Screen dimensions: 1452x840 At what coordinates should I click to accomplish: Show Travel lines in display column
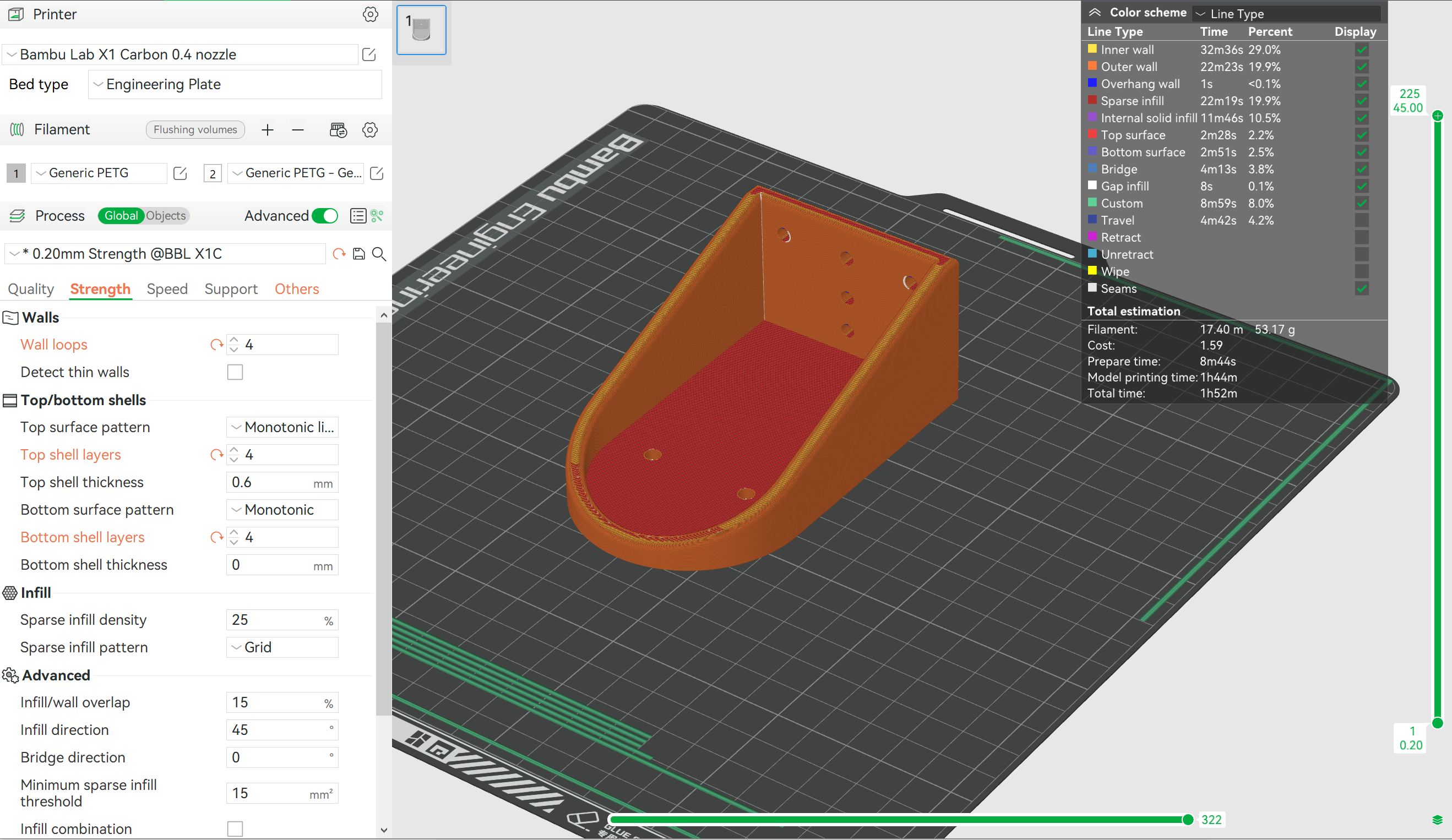[x=1362, y=220]
